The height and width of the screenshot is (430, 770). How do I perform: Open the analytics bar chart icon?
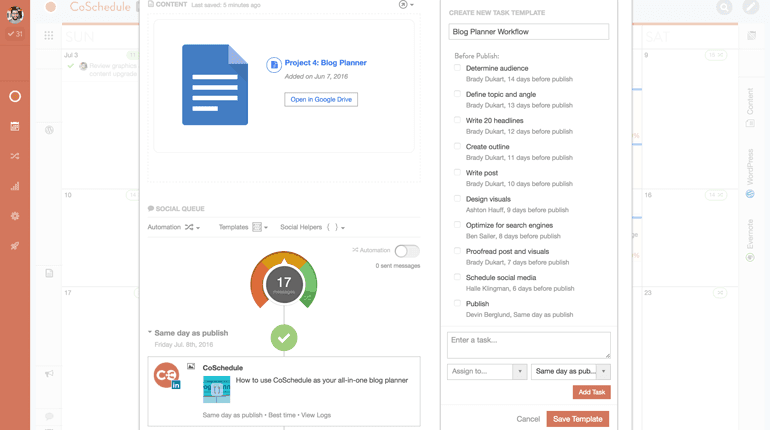15,186
